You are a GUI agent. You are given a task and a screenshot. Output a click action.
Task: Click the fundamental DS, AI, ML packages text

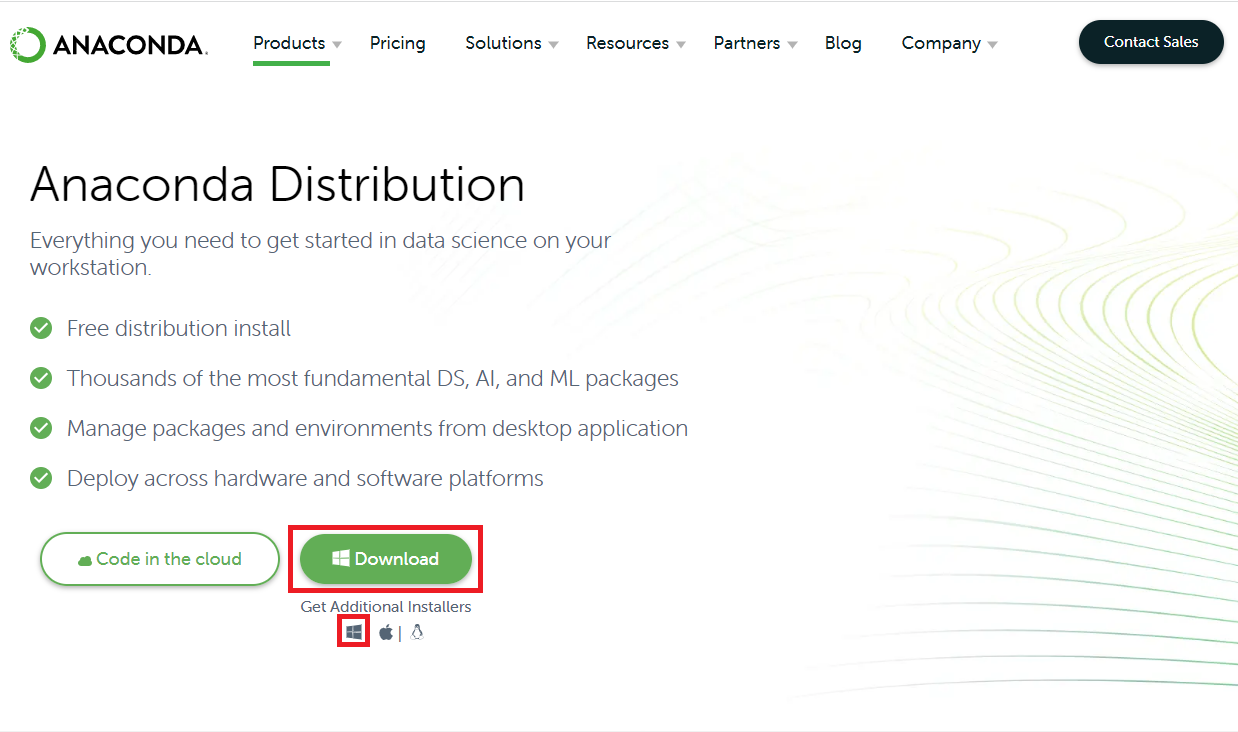[x=373, y=378]
